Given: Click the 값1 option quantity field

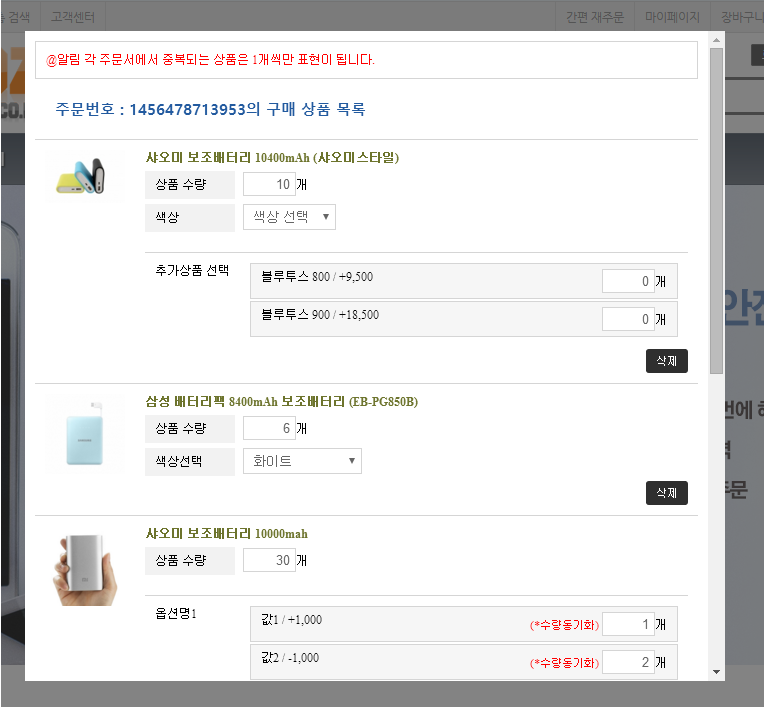Looking at the screenshot, I should coord(627,625).
